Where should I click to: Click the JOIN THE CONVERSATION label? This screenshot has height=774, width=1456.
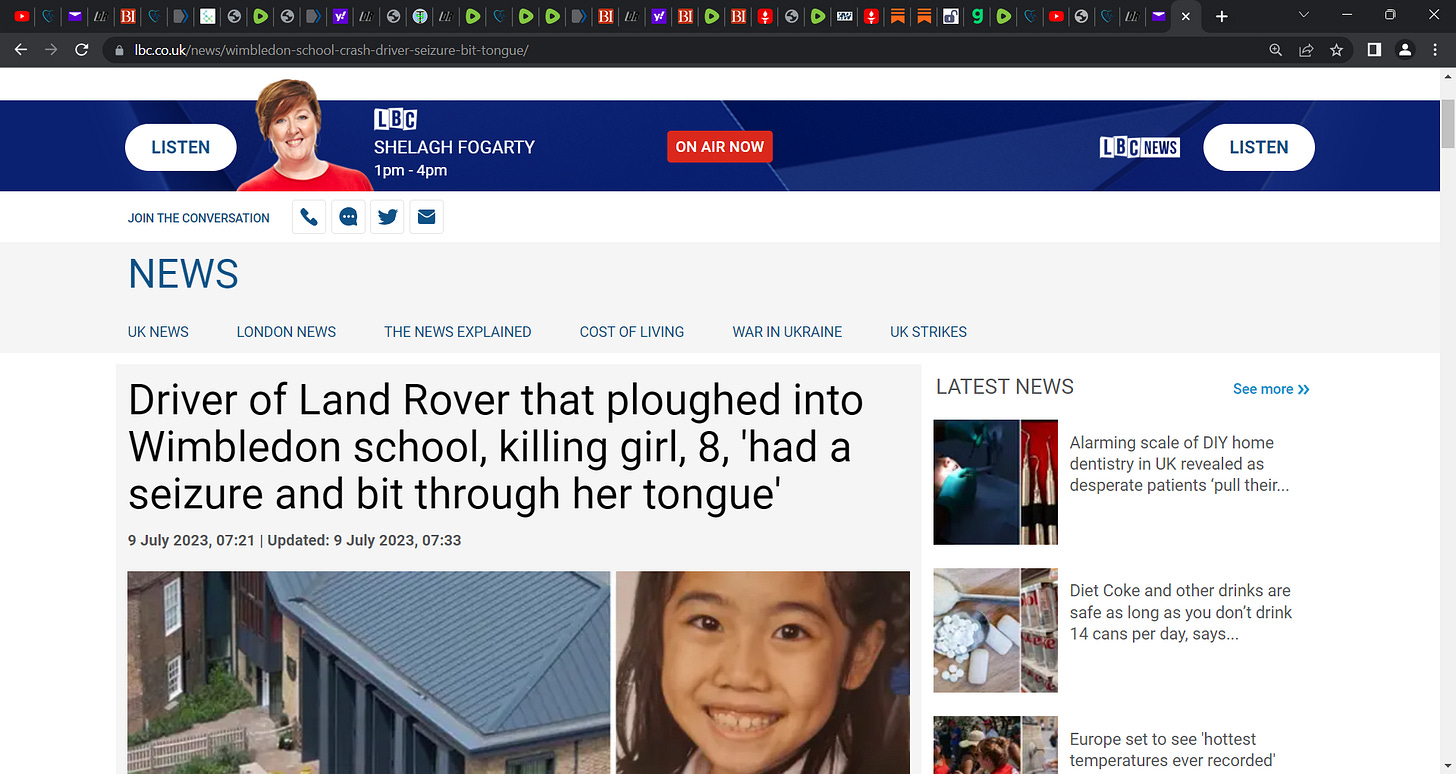click(x=199, y=218)
